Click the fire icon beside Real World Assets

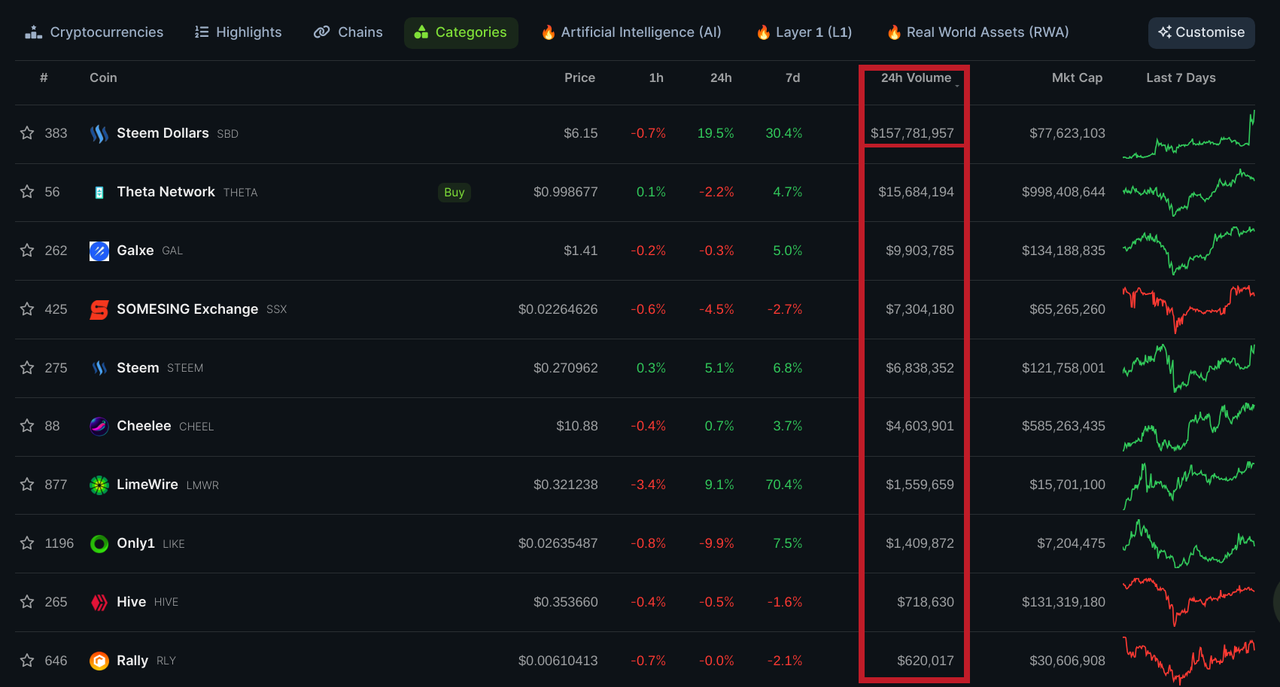[894, 32]
